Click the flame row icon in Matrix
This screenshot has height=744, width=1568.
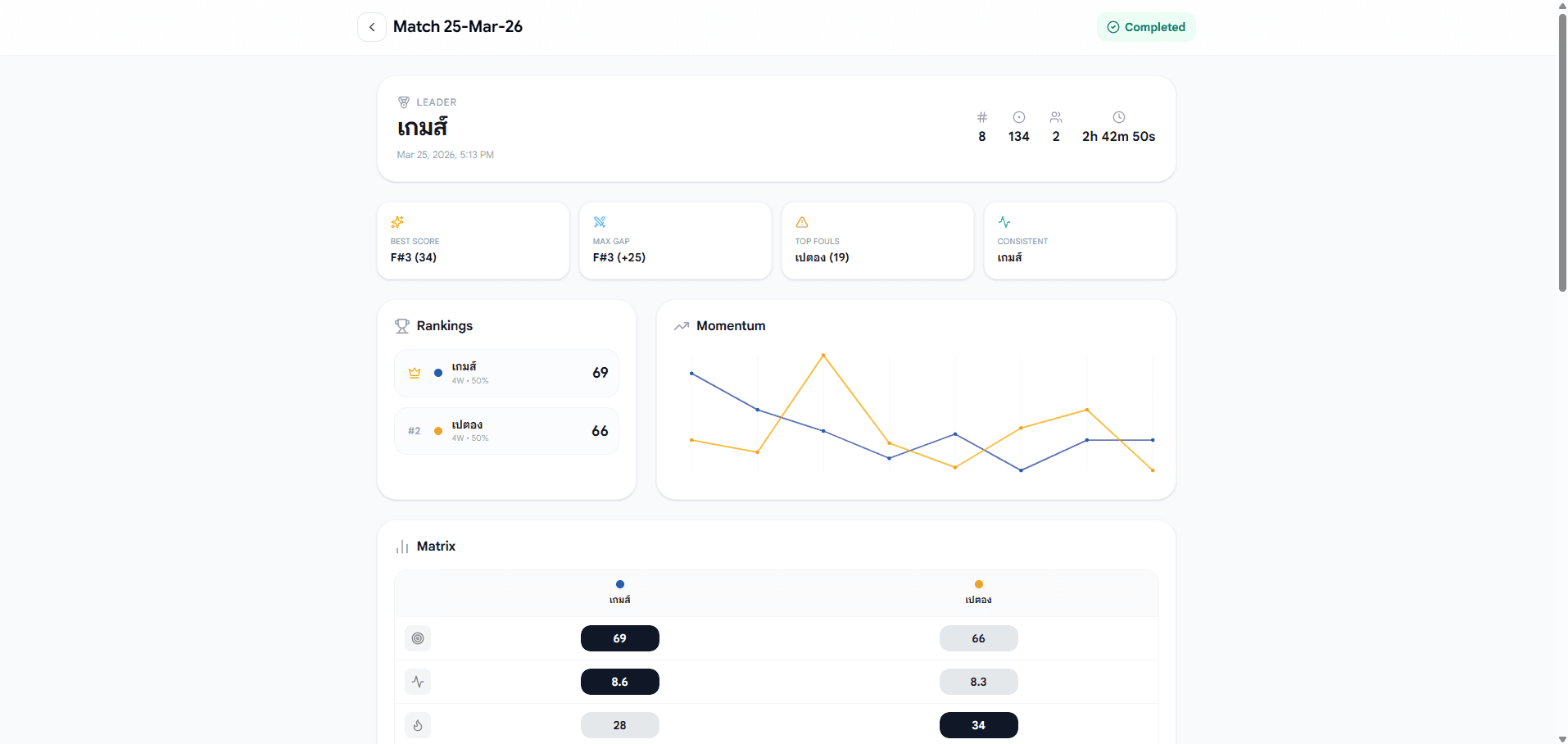pos(418,725)
